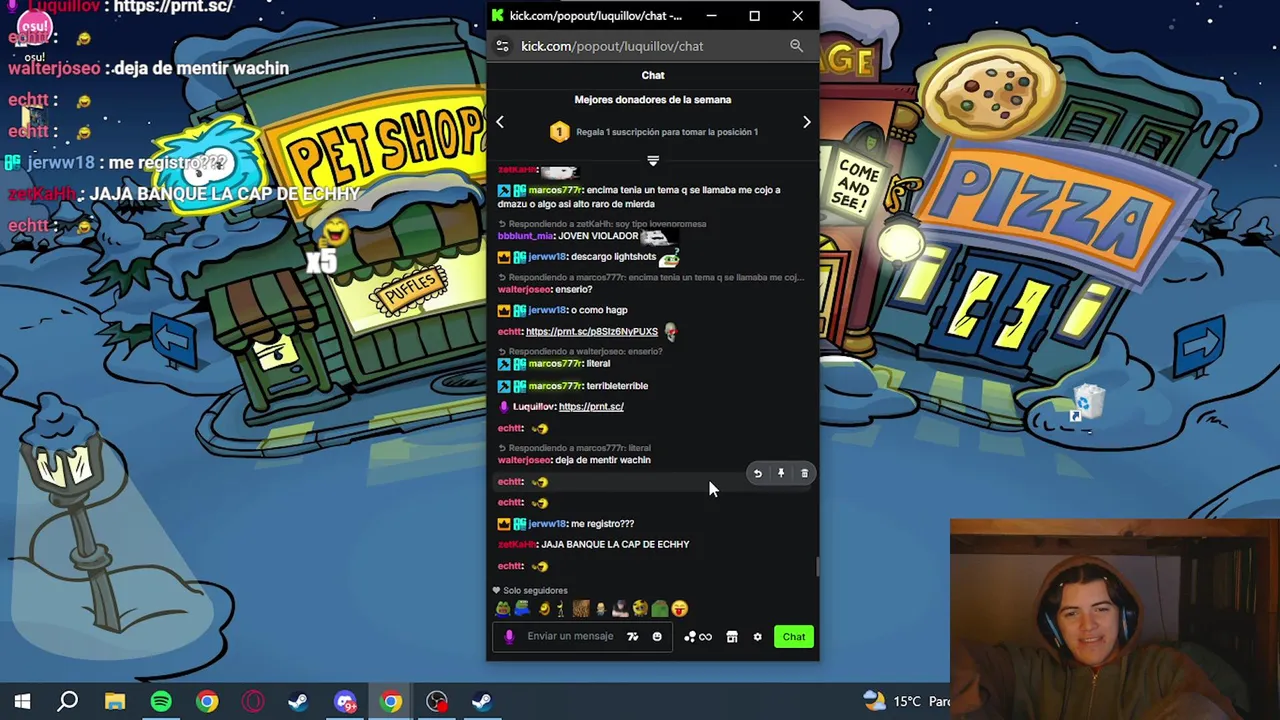Click the site information icon in address bar
This screenshot has width=1280, height=720.
[502, 46]
